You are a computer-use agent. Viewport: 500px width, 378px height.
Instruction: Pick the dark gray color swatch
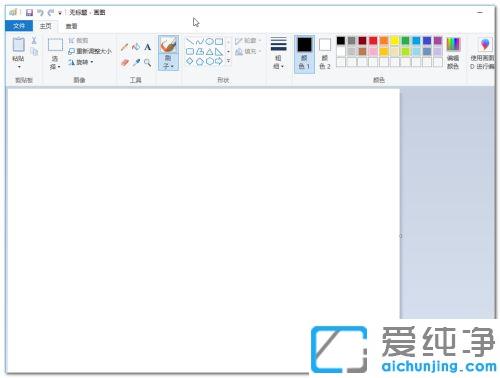(352, 41)
